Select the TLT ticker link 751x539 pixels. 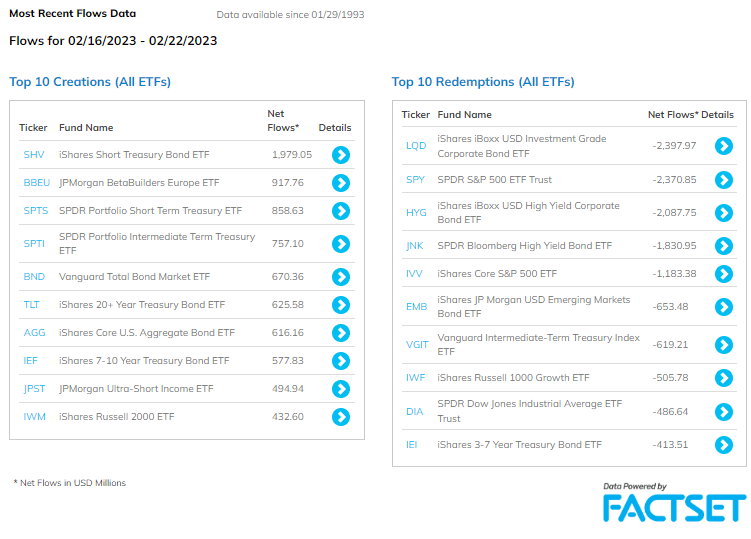coord(32,305)
